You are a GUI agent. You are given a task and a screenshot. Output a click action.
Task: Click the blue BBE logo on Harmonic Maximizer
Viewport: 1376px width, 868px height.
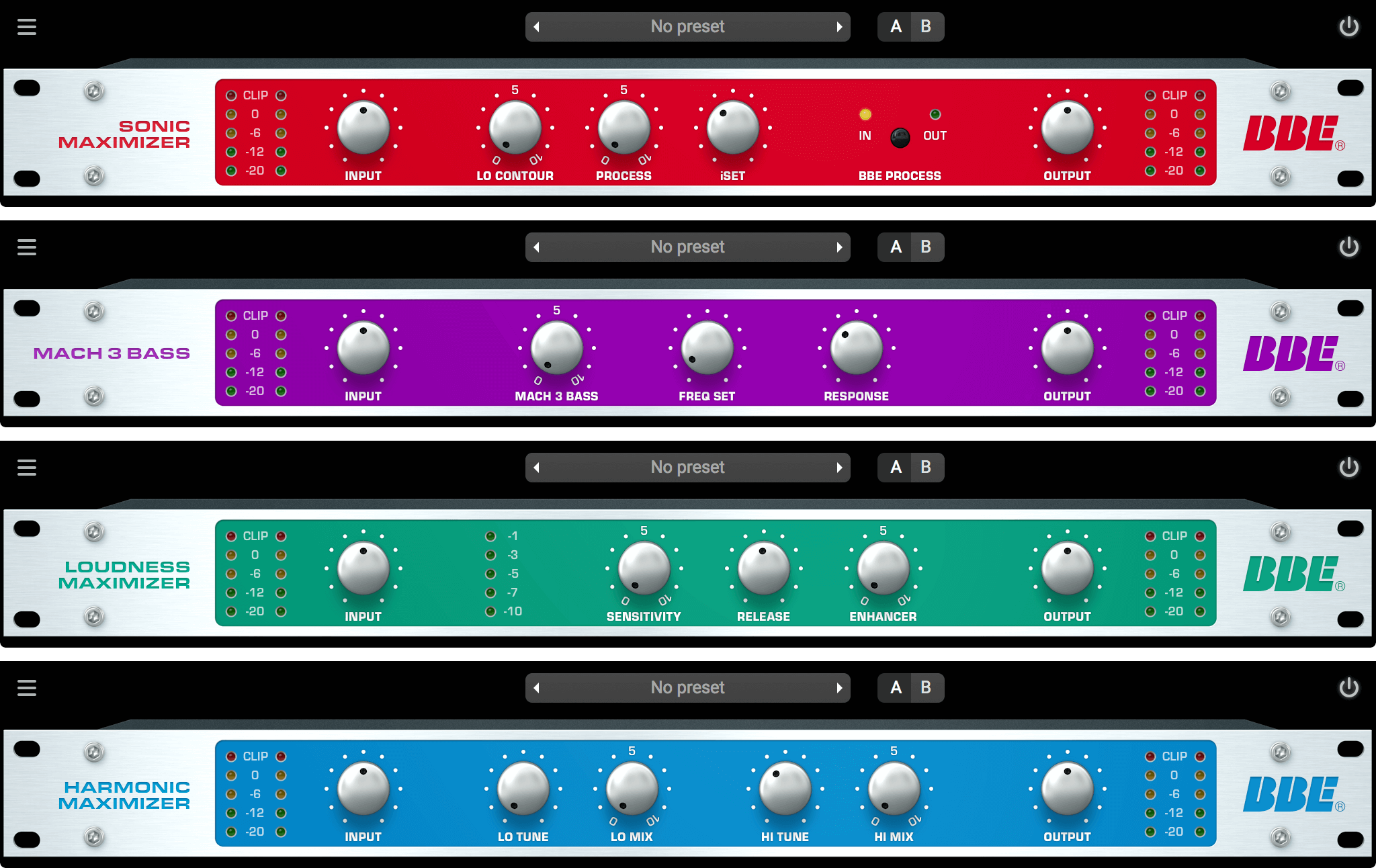(x=1294, y=794)
